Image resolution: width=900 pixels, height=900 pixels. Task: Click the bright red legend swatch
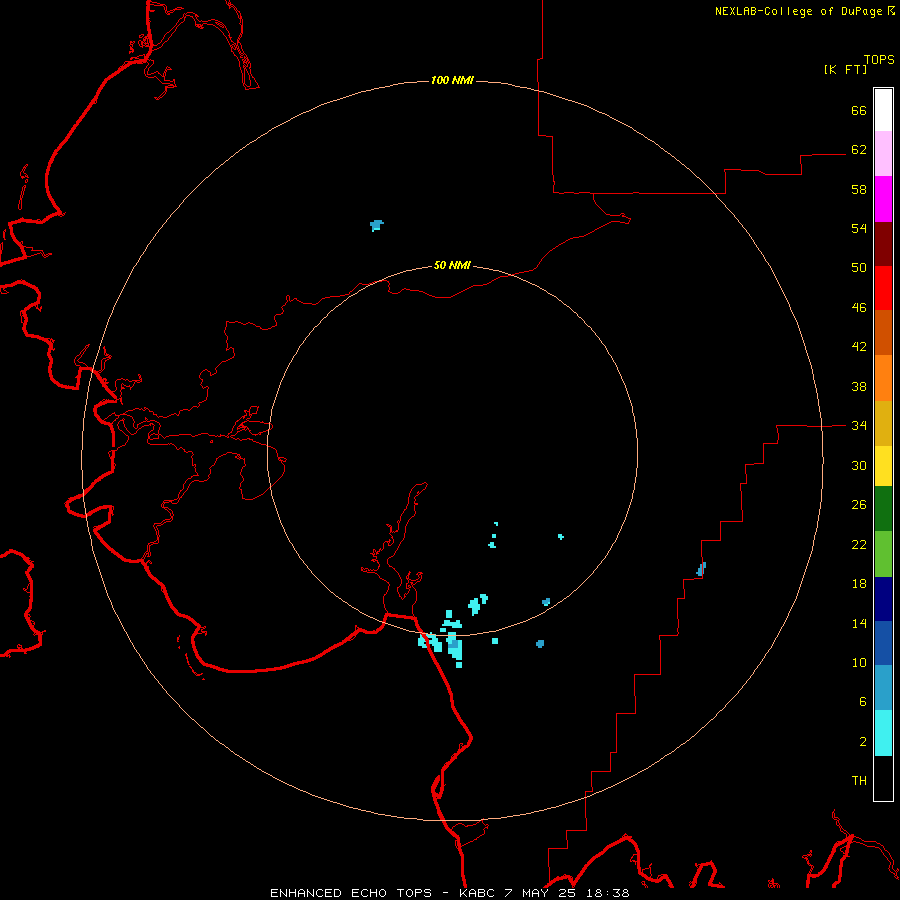[x=883, y=288]
